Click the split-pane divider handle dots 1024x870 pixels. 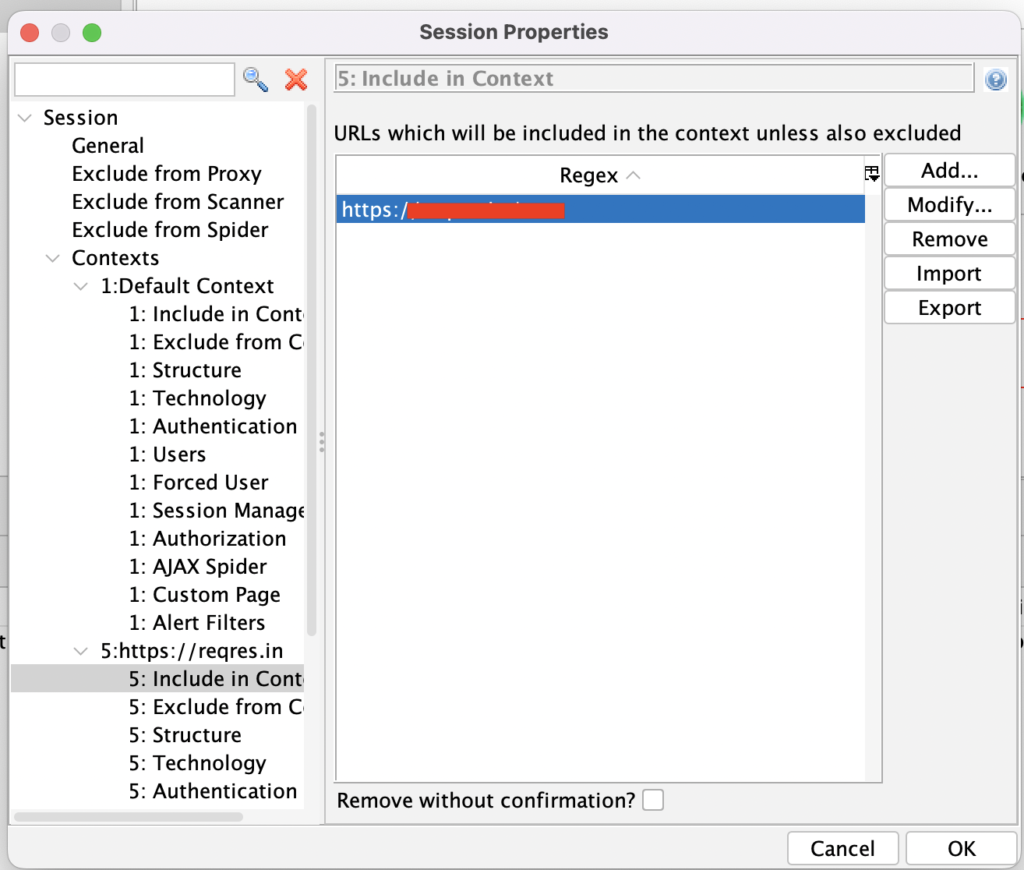point(321,442)
